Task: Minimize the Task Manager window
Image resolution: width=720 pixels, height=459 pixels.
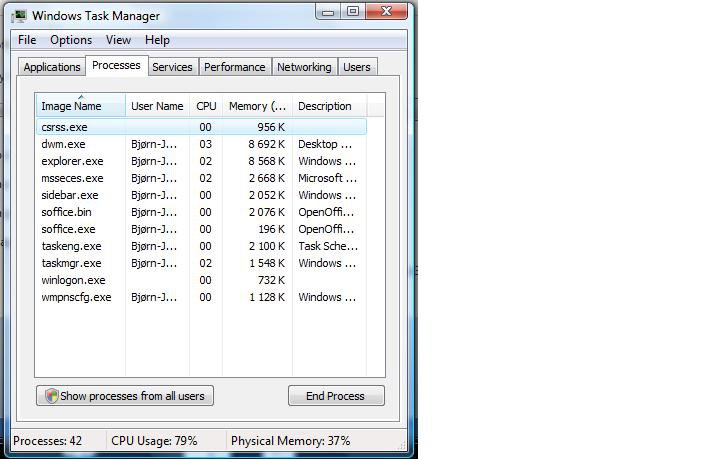Action: [328, 12]
